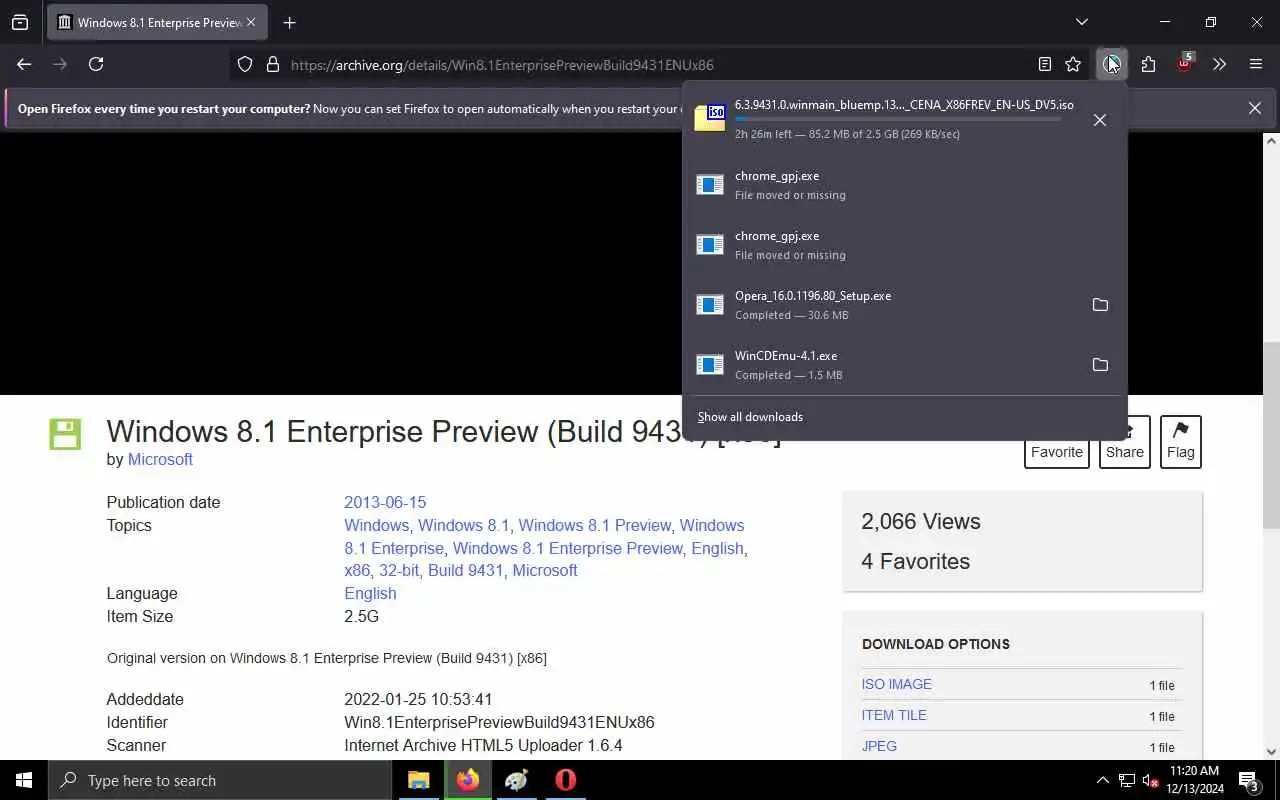Select the first chrome_gpj.exe download entry
Screen dimensions: 1280x800
pos(904,185)
